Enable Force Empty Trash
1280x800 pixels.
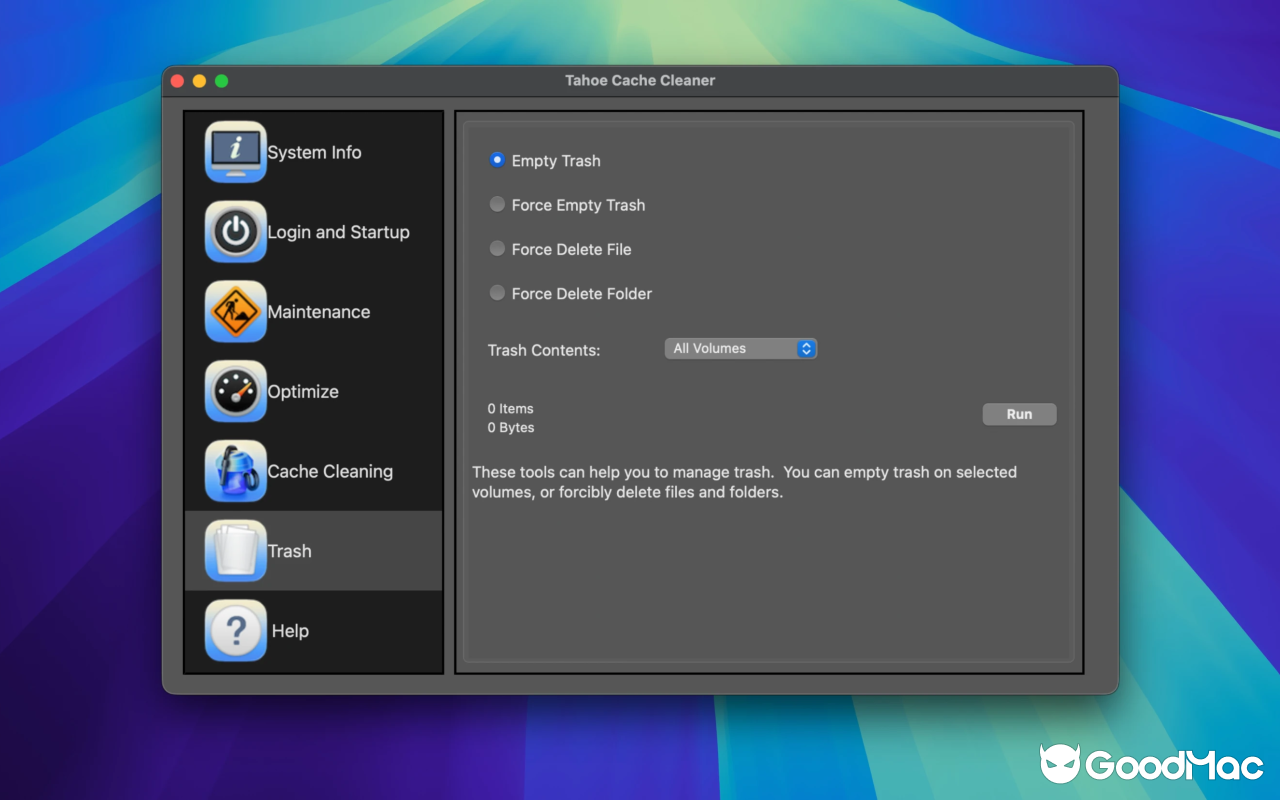point(497,203)
